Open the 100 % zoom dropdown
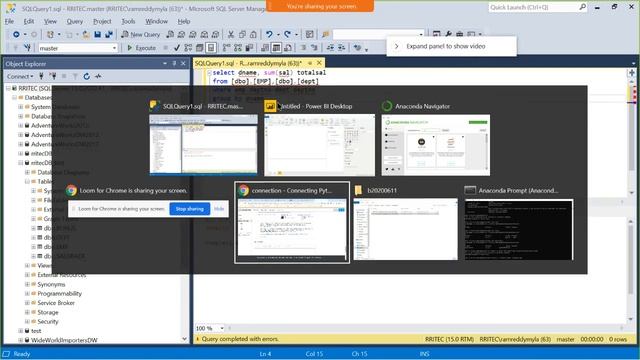Image resolution: width=640 pixels, height=360 pixels. 222,328
